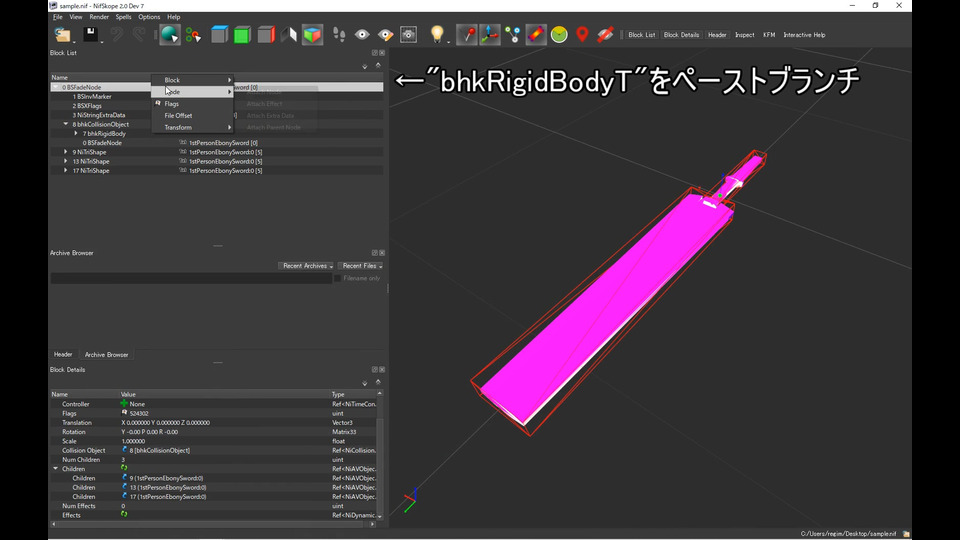Toggle the Block List toolbar button
This screenshot has height=540, width=960.
[x=642, y=35]
